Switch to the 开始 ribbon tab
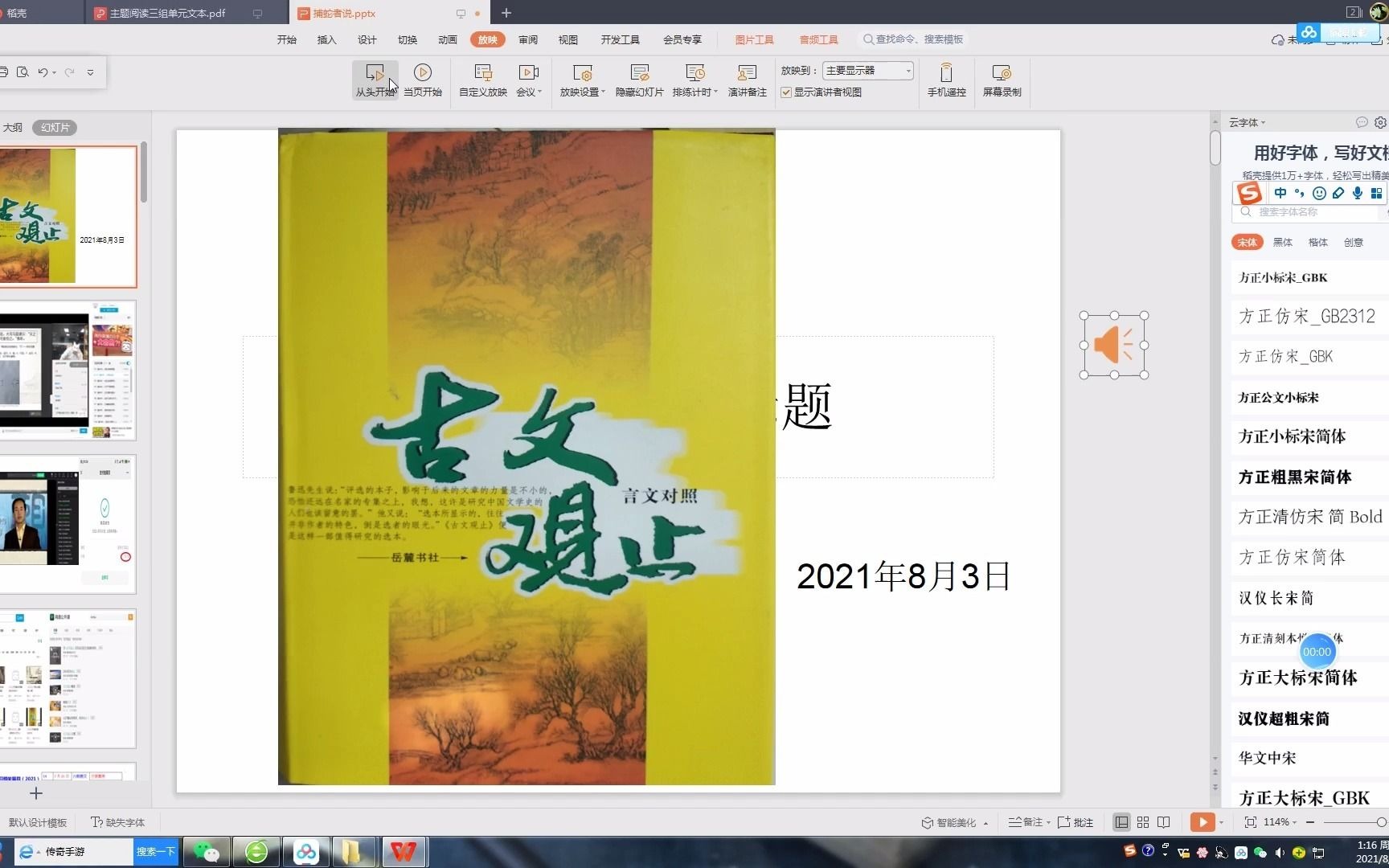Image resolution: width=1389 pixels, height=868 pixels. coord(287,39)
